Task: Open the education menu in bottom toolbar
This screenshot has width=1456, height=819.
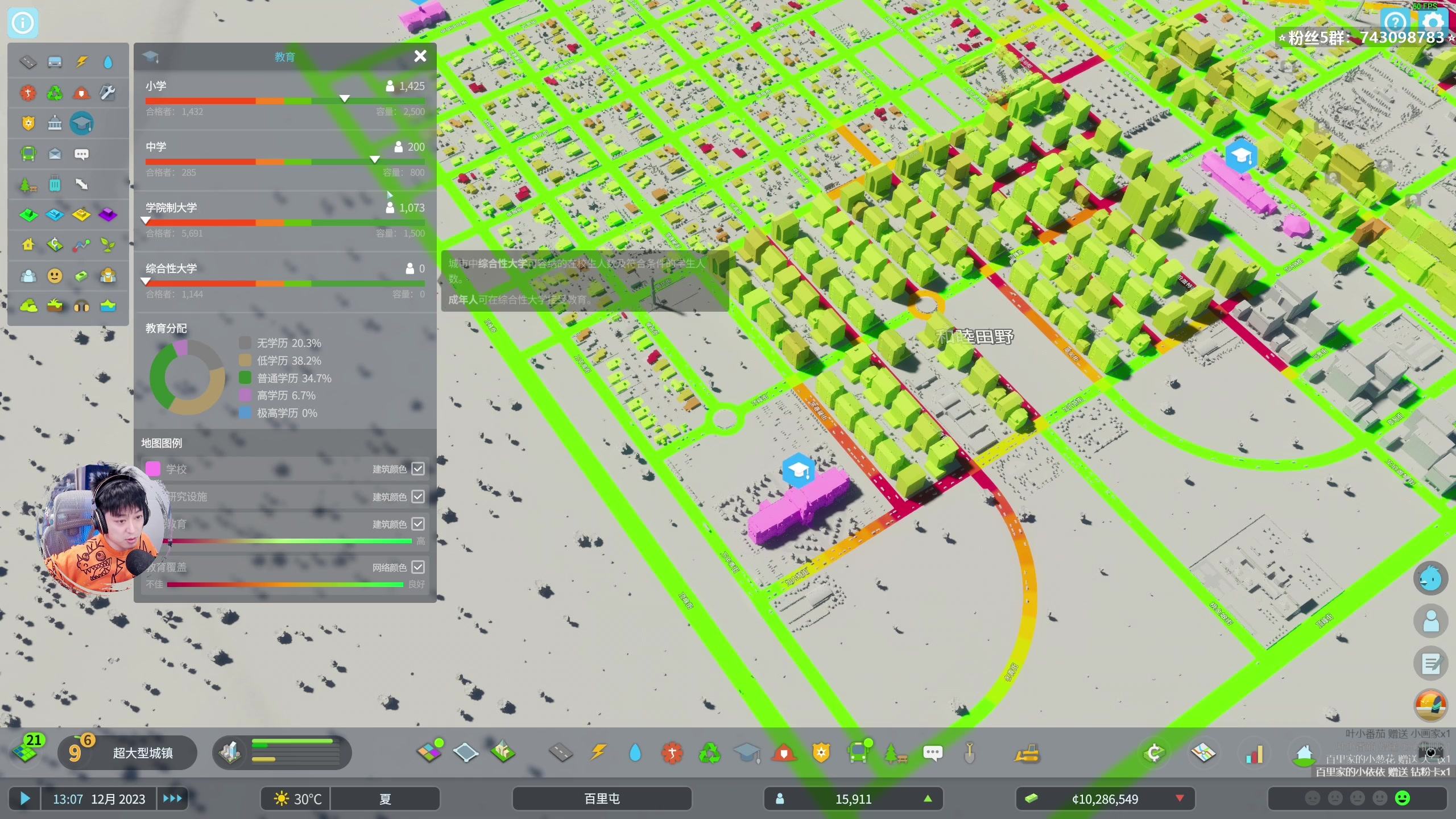Action: click(747, 753)
